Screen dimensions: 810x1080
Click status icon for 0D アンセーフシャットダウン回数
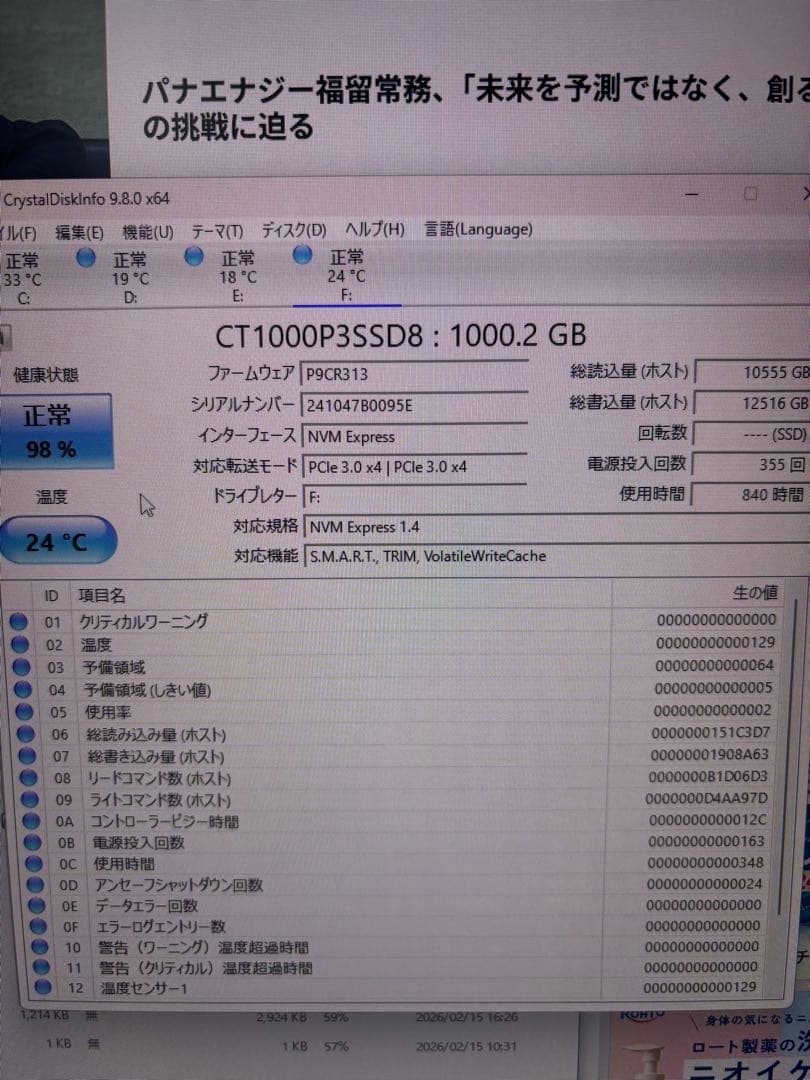tap(35, 885)
